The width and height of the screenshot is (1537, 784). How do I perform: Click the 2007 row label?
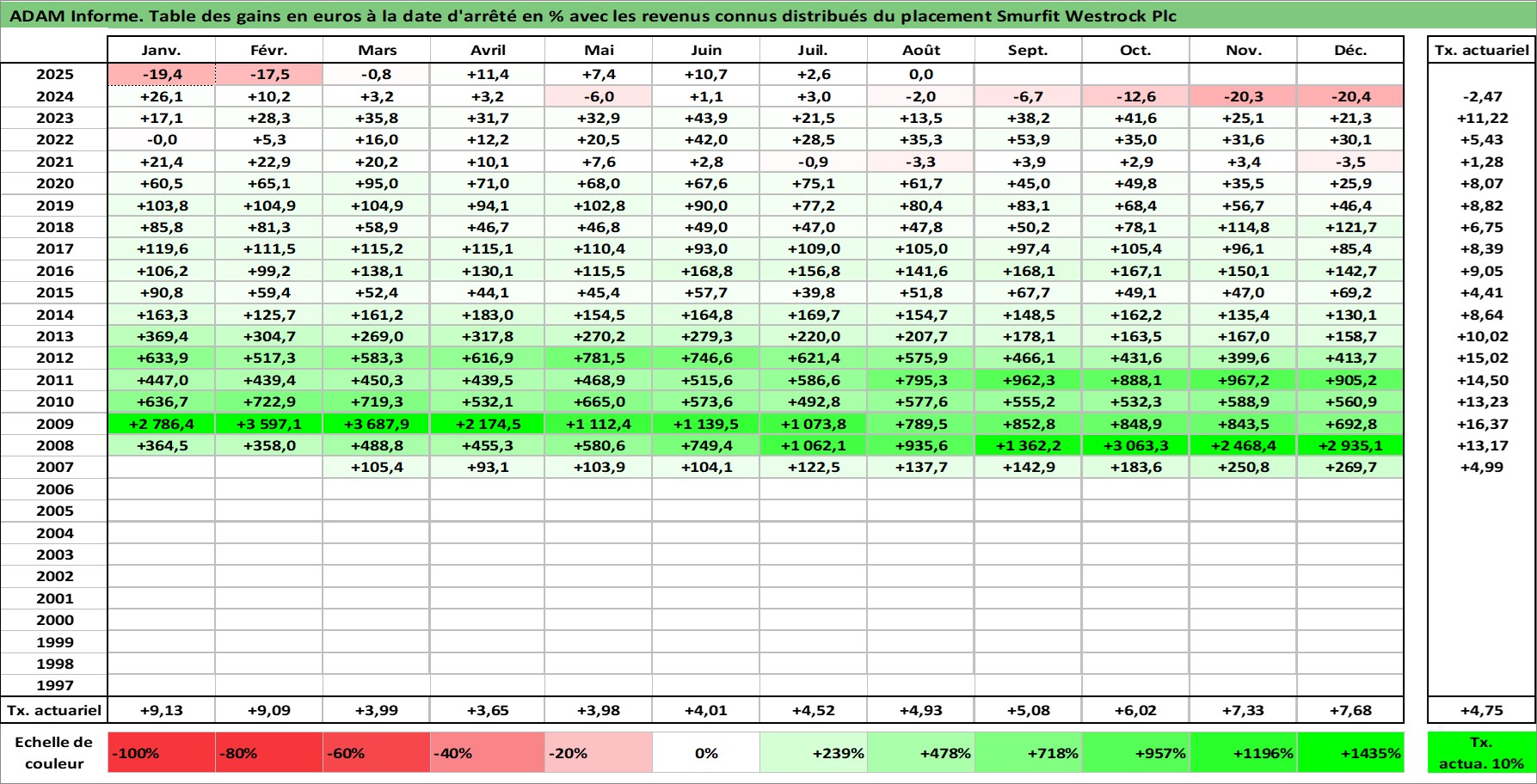[54, 468]
